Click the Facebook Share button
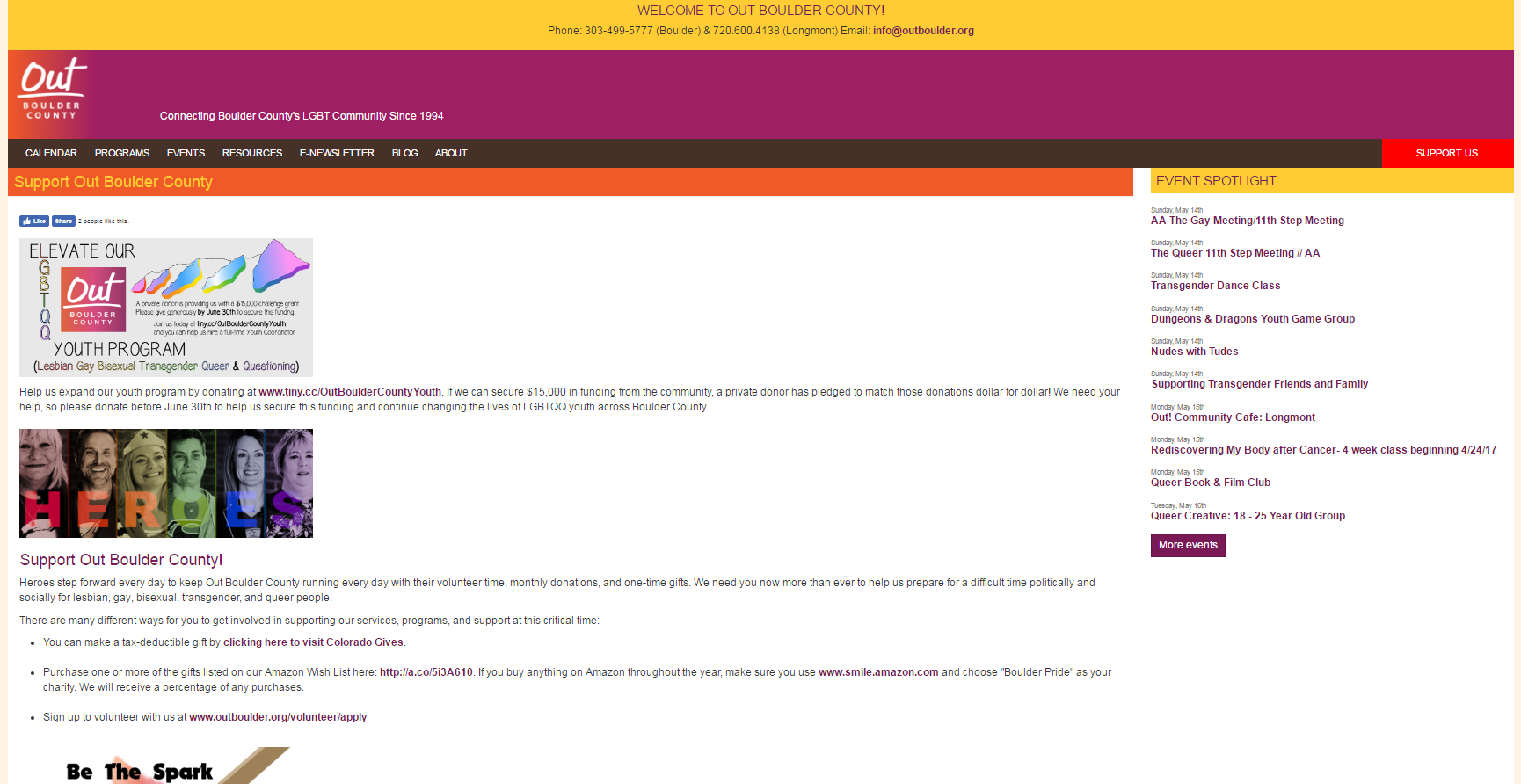1521x784 pixels. point(63,221)
